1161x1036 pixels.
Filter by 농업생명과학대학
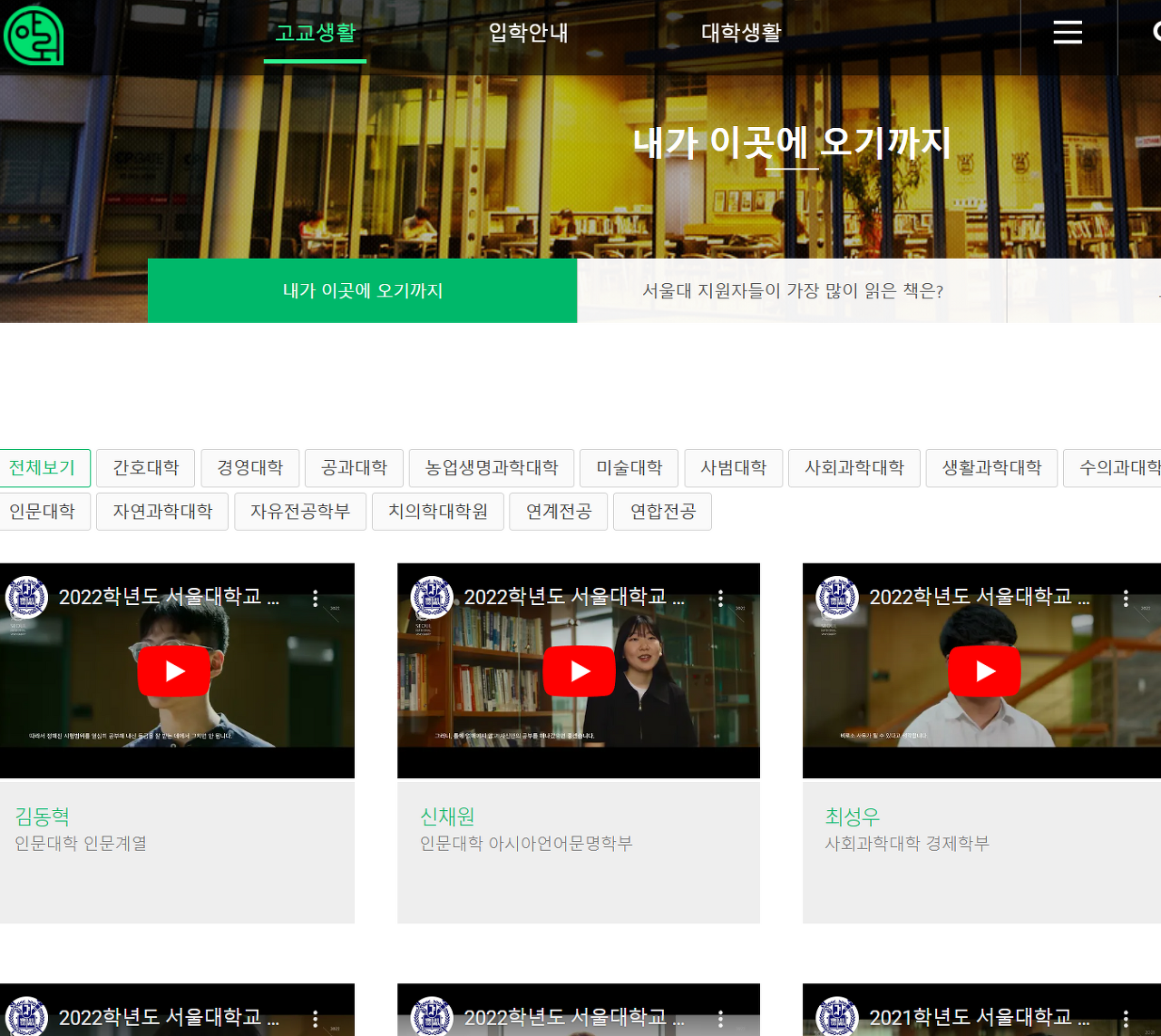[x=492, y=468]
